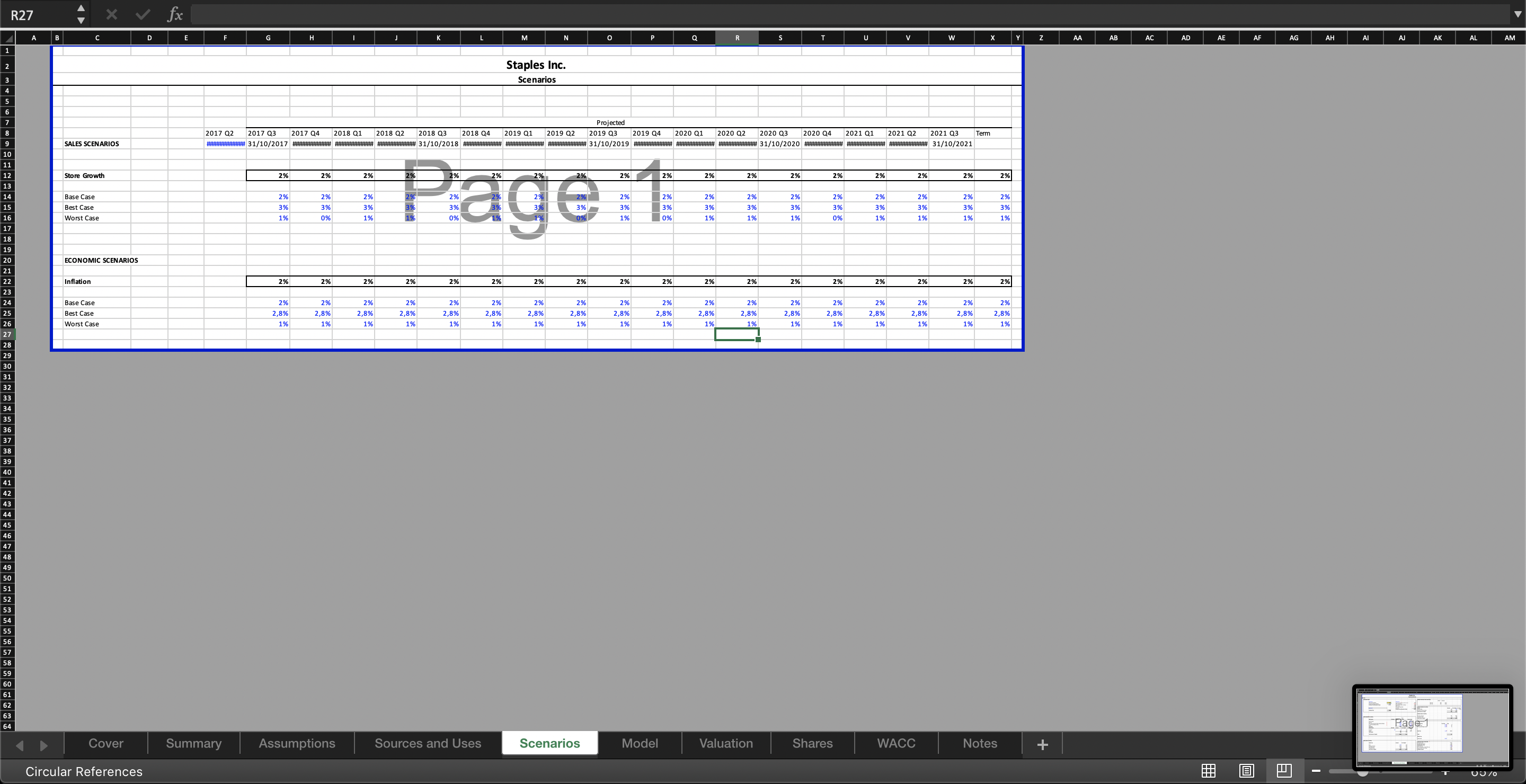Open the Sources and Uses tab
The image size is (1526, 784).
tap(428, 744)
